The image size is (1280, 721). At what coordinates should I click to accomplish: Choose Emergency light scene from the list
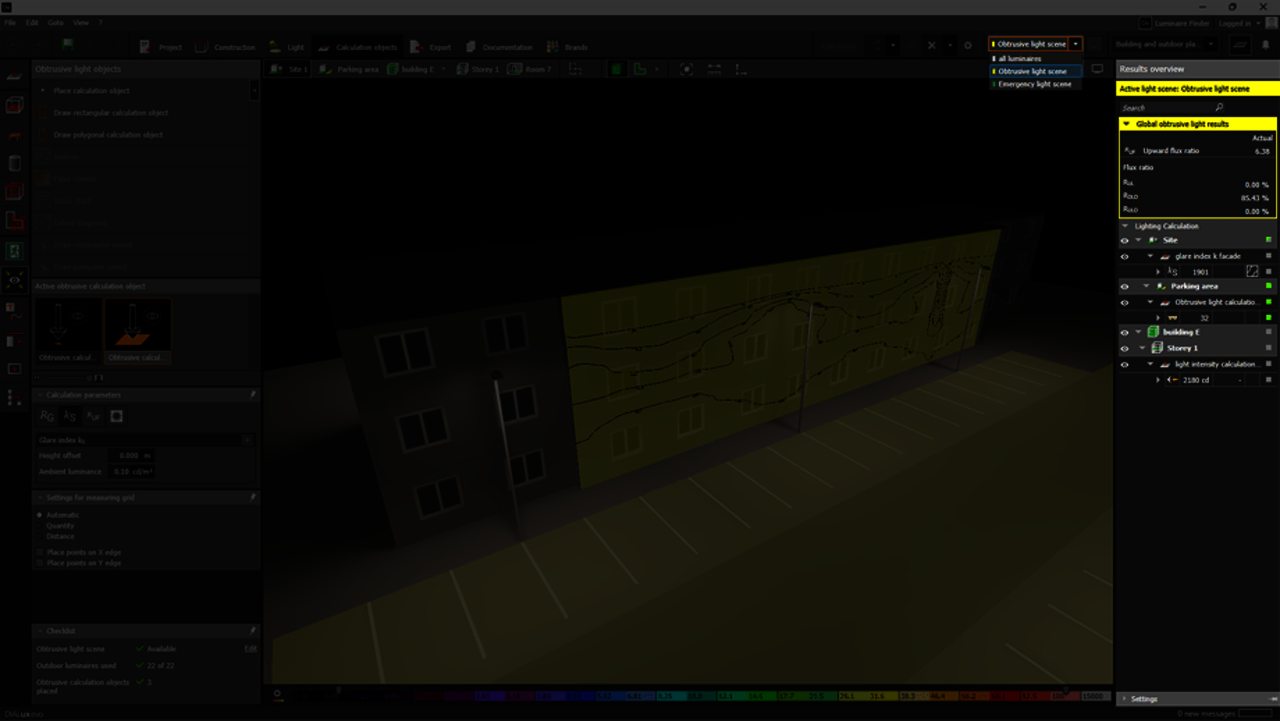[1034, 84]
